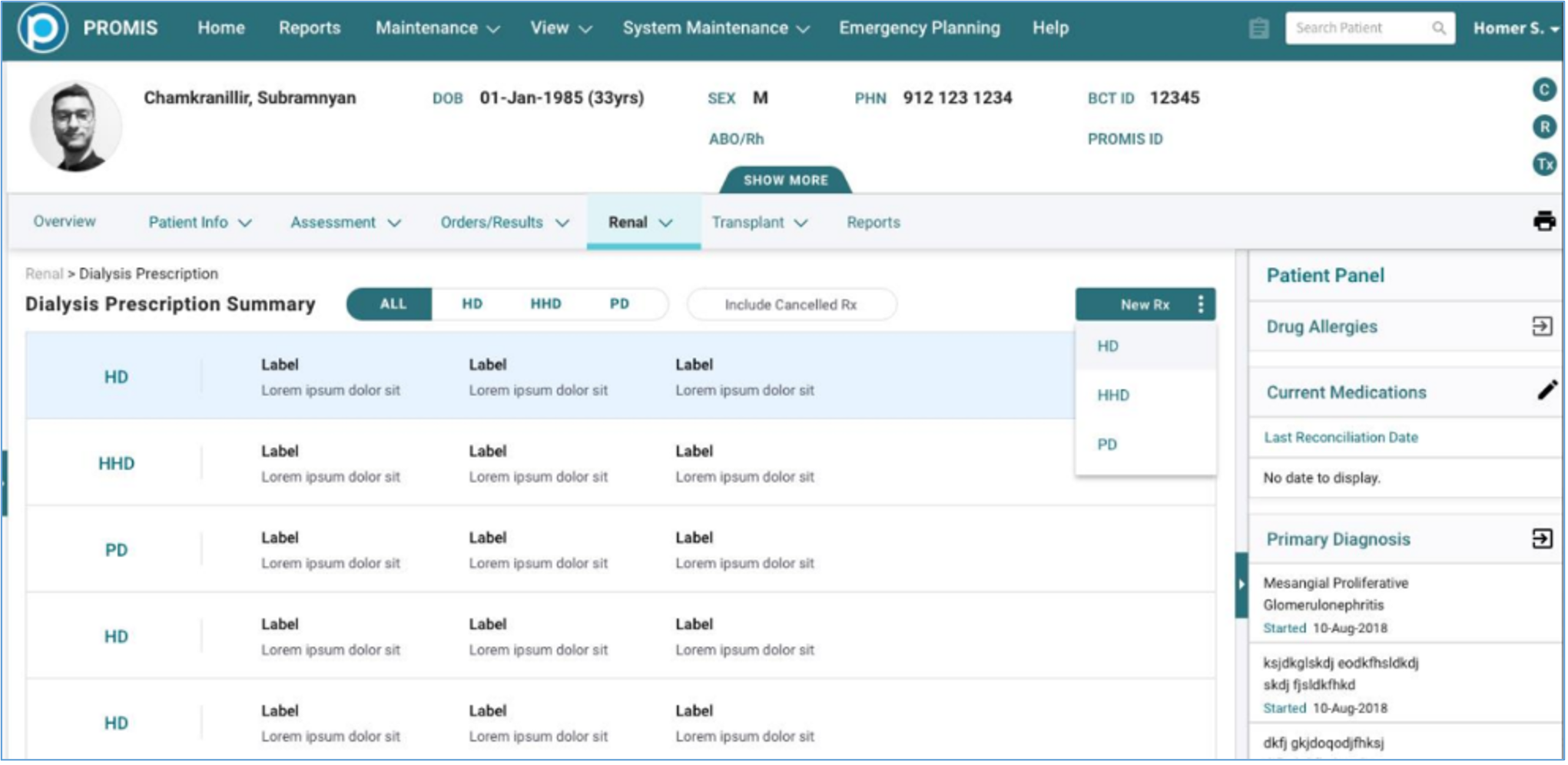Click the New Rx three-dot menu icon
This screenshot has width=1568, height=765.
click(x=1200, y=305)
